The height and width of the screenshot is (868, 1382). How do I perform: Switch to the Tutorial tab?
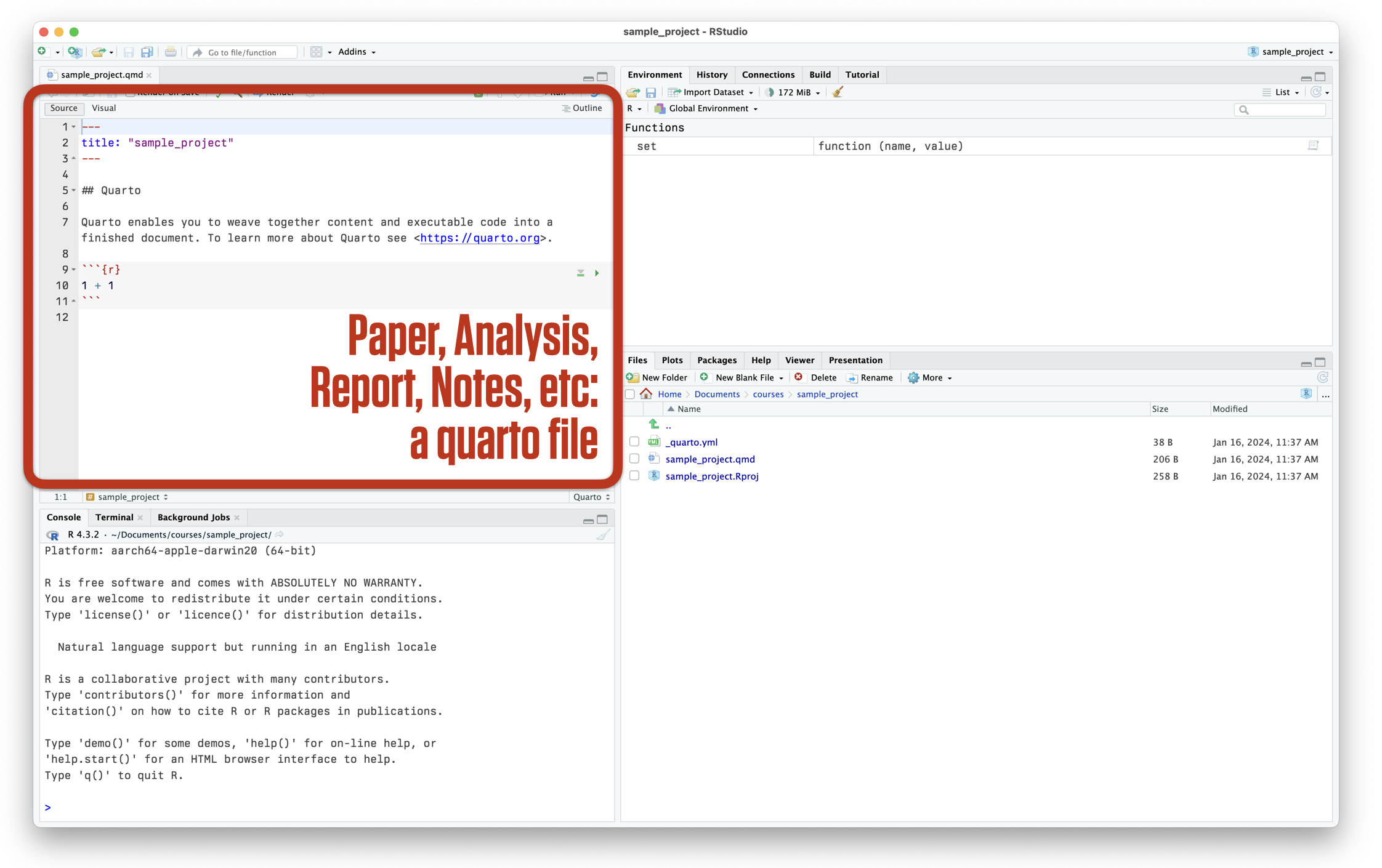coord(862,74)
